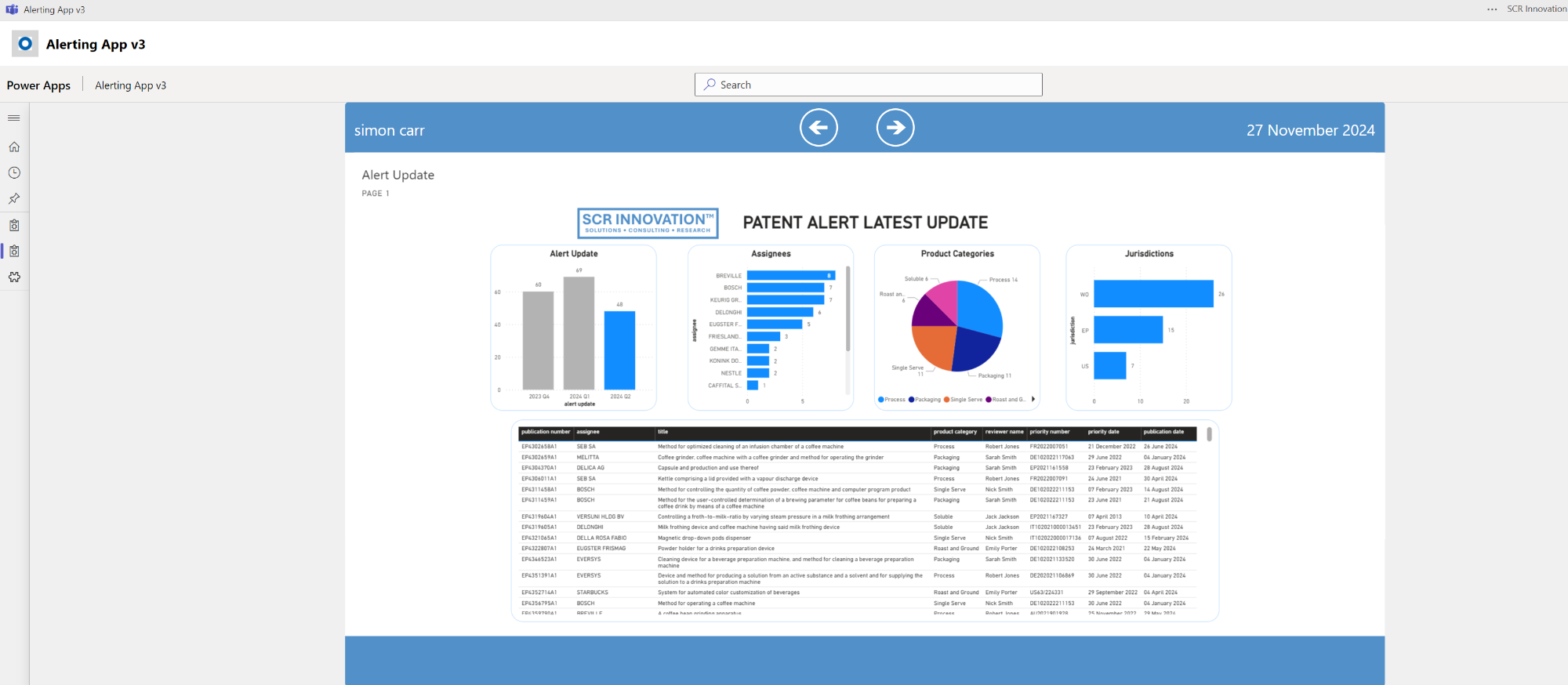This screenshot has width=1568, height=685.
Task: Select the NESTLE assignee bar
Action: [758, 373]
